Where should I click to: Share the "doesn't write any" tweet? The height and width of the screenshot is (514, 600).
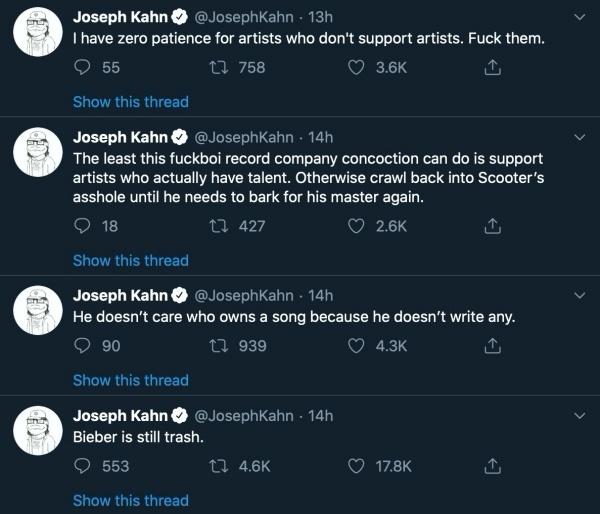pyautogui.click(x=491, y=346)
